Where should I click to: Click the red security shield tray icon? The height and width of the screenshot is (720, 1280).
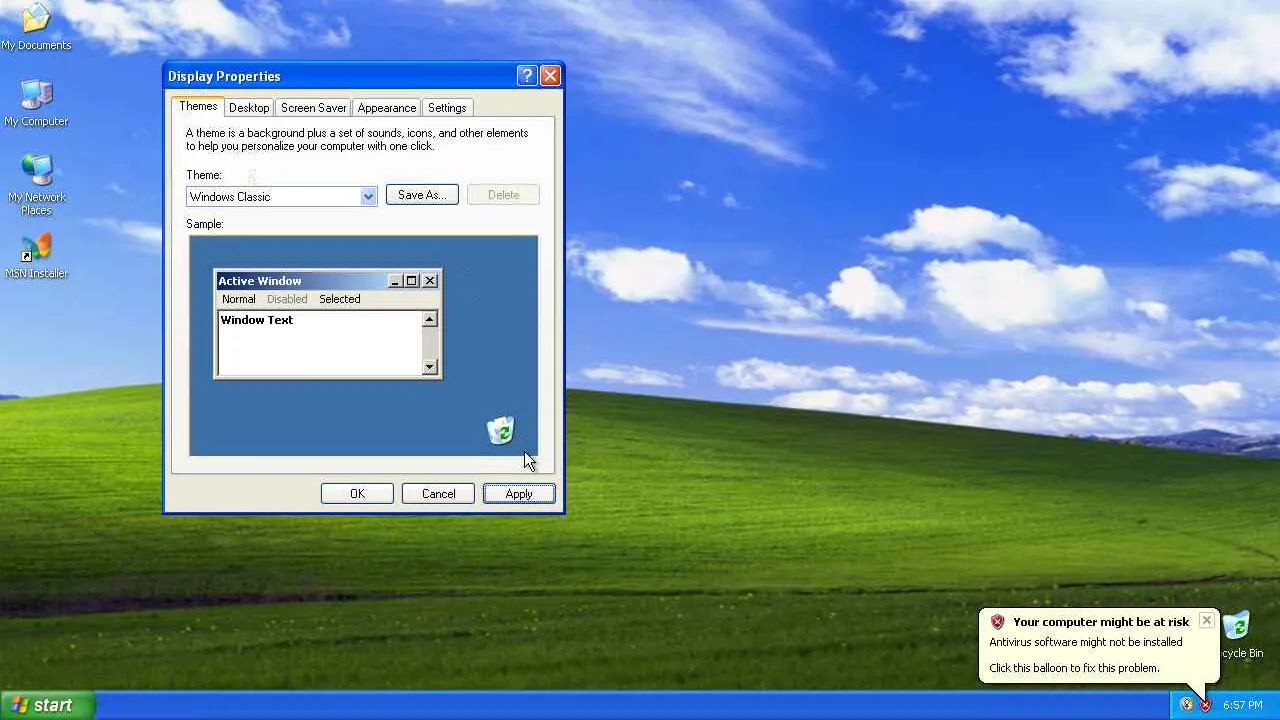point(1205,704)
